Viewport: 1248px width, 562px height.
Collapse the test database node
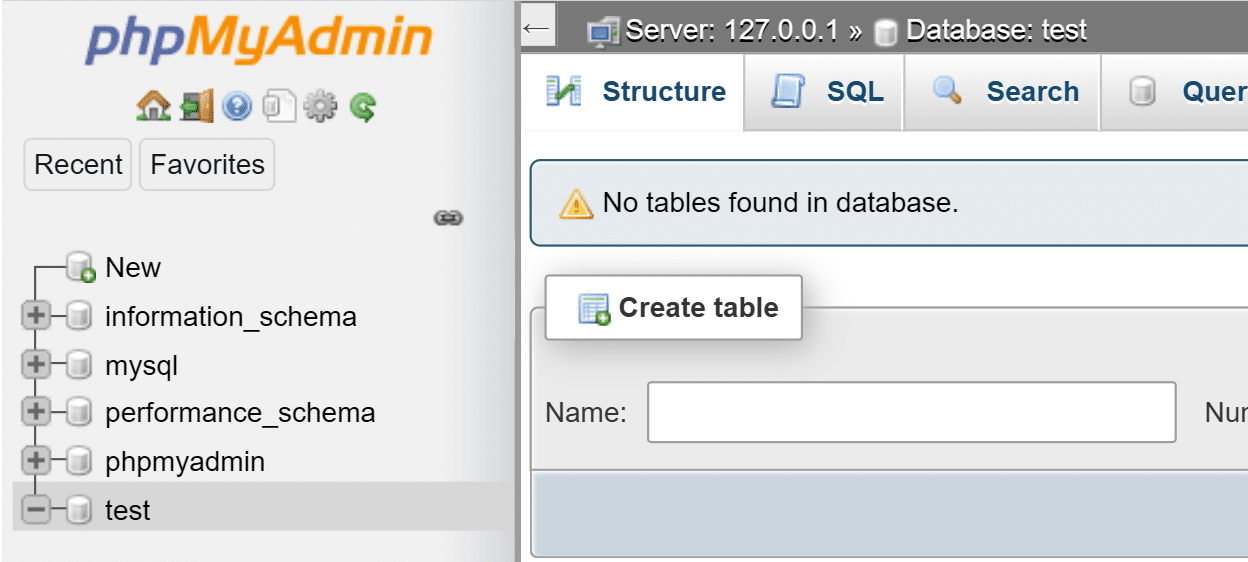tap(36, 510)
